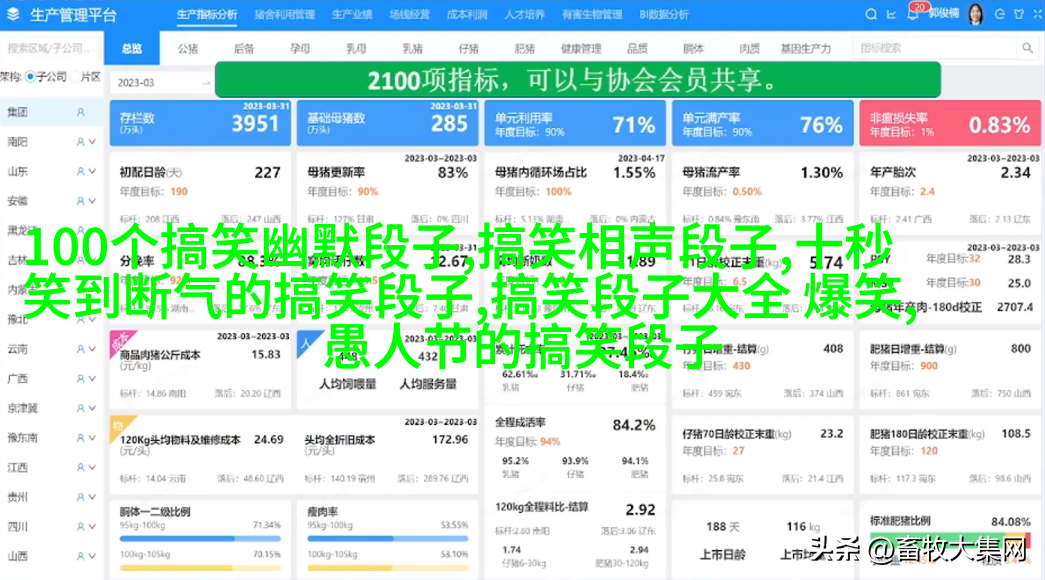Switch to the 公猪 tab
This screenshot has width=1045, height=580.
pyautogui.click(x=188, y=48)
